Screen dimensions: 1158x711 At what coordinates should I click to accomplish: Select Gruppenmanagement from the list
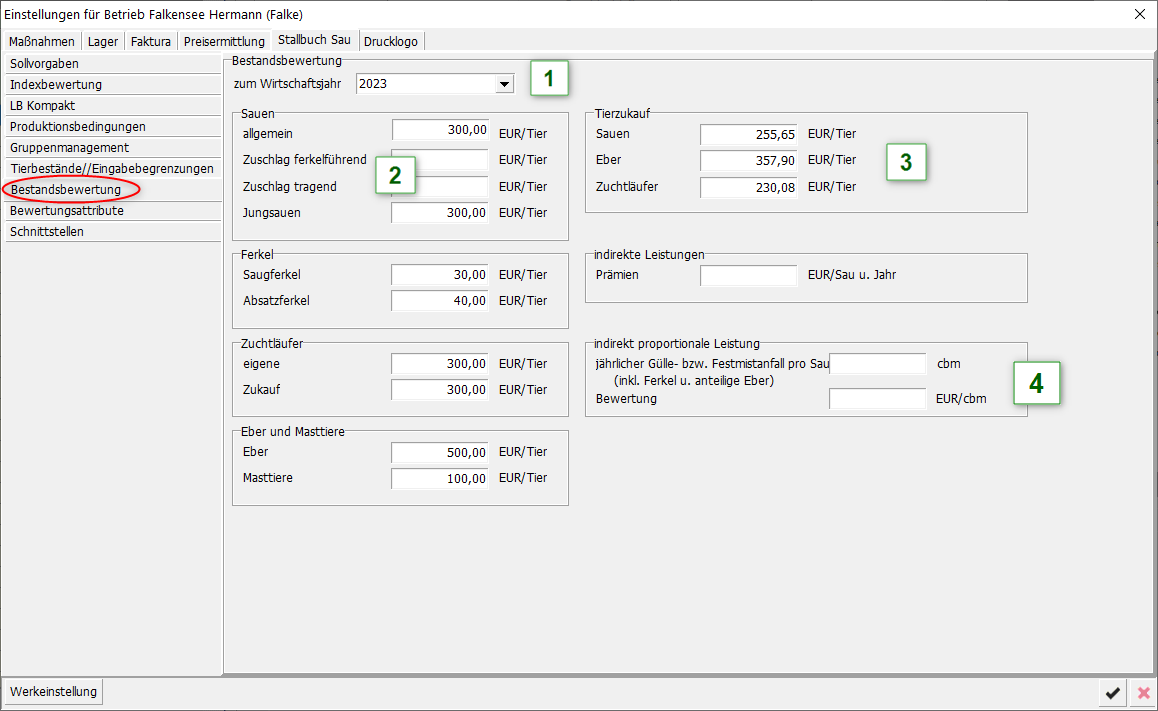click(x=69, y=148)
